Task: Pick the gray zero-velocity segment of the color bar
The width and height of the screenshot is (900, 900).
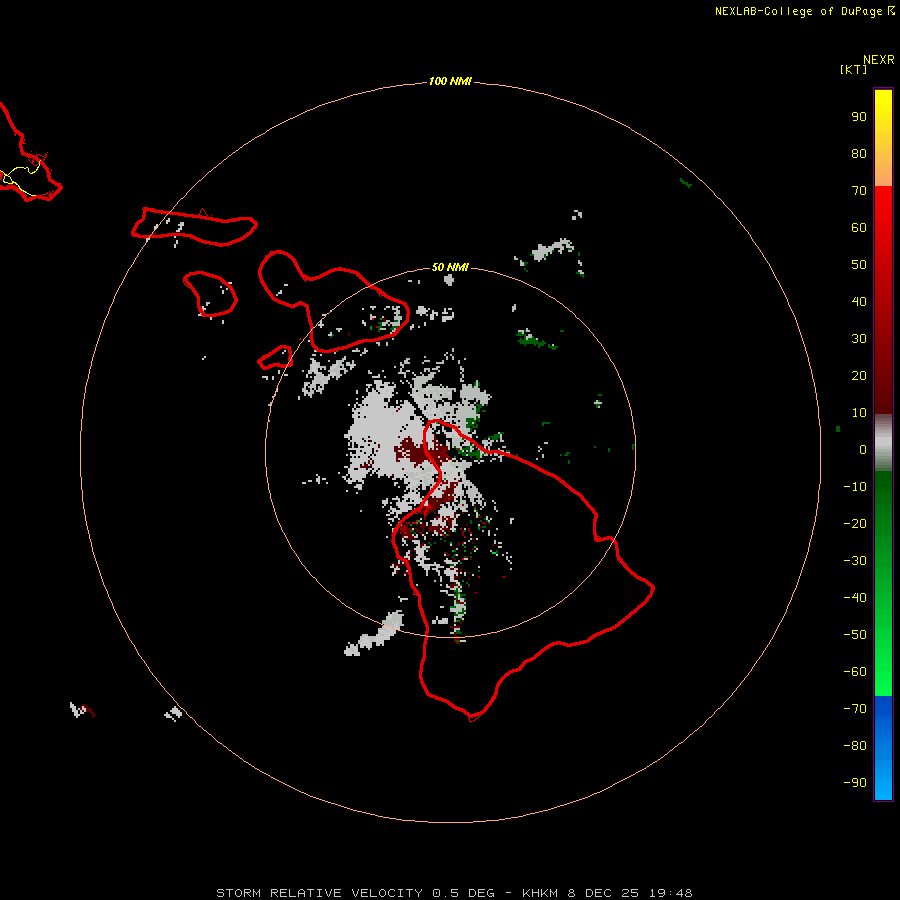Action: [x=883, y=443]
